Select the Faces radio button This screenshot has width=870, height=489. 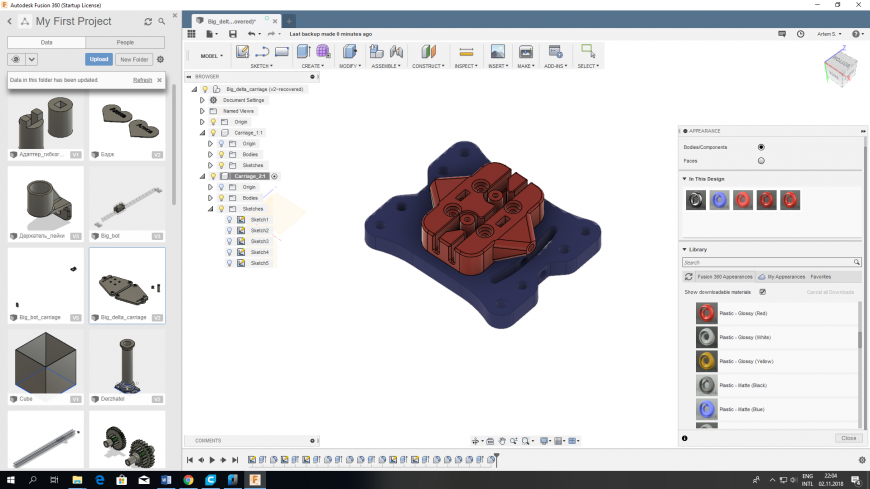point(761,160)
